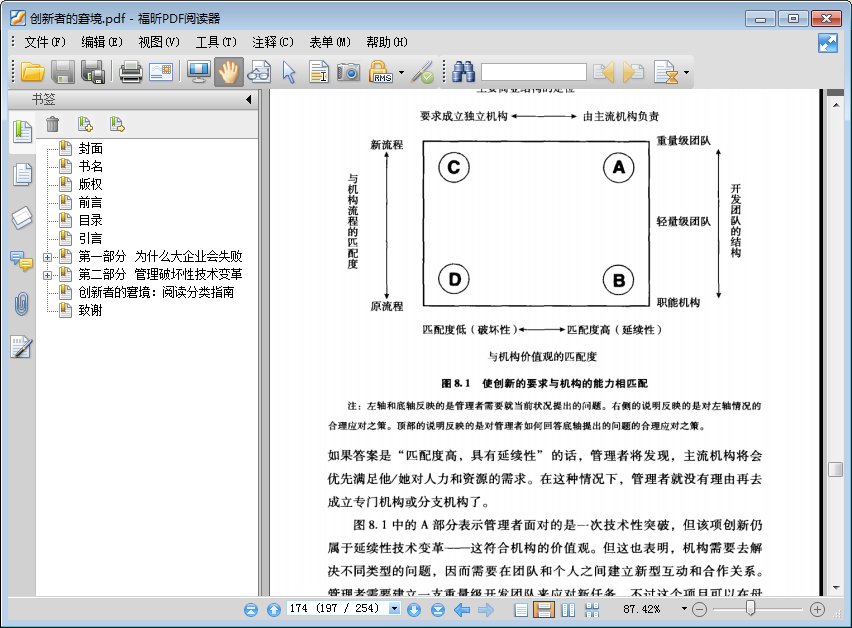Select the text selection tool
Viewport: 852px width, 628px height.
tap(318, 72)
